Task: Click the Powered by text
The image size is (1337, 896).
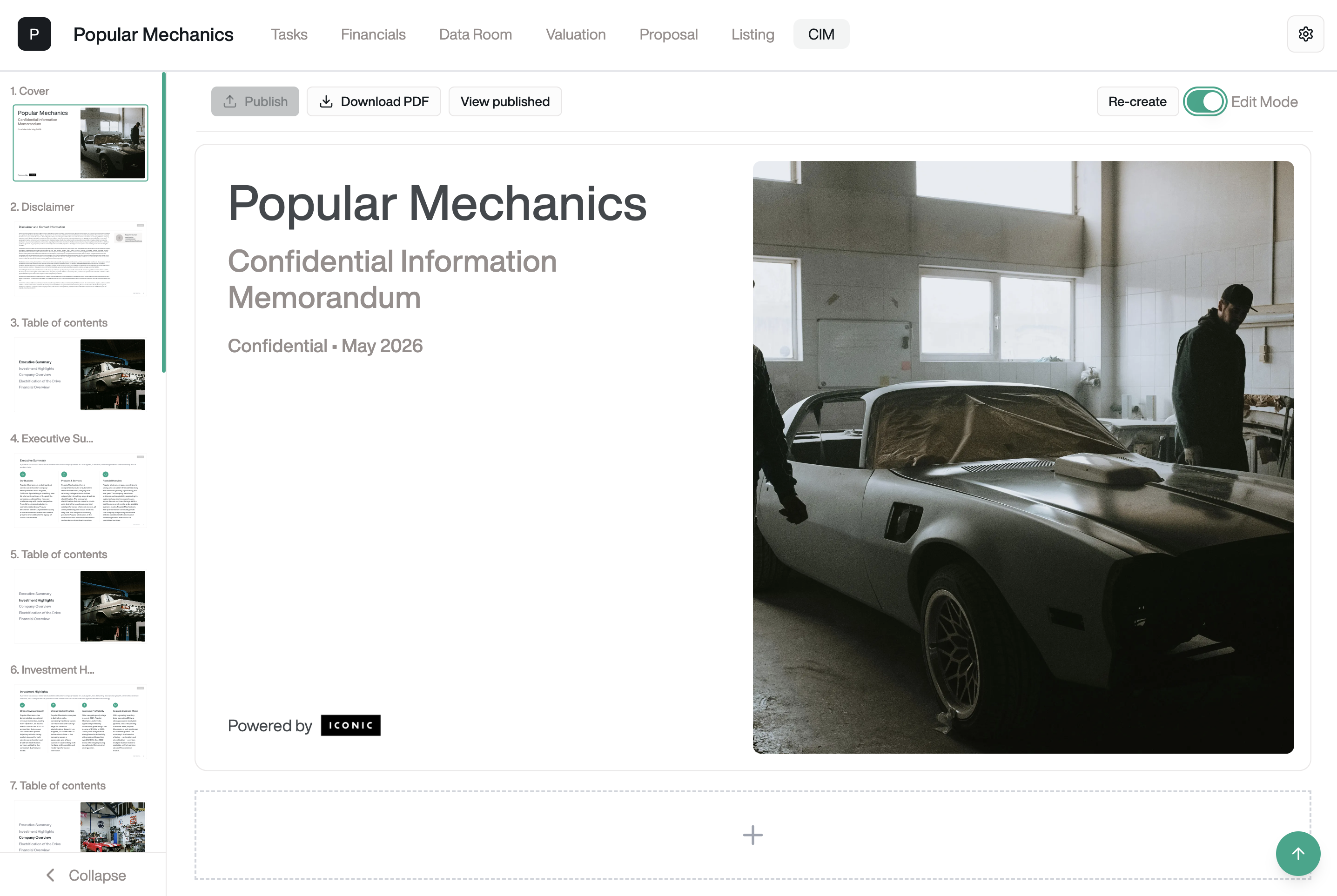Action: click(x=270, y=726)
